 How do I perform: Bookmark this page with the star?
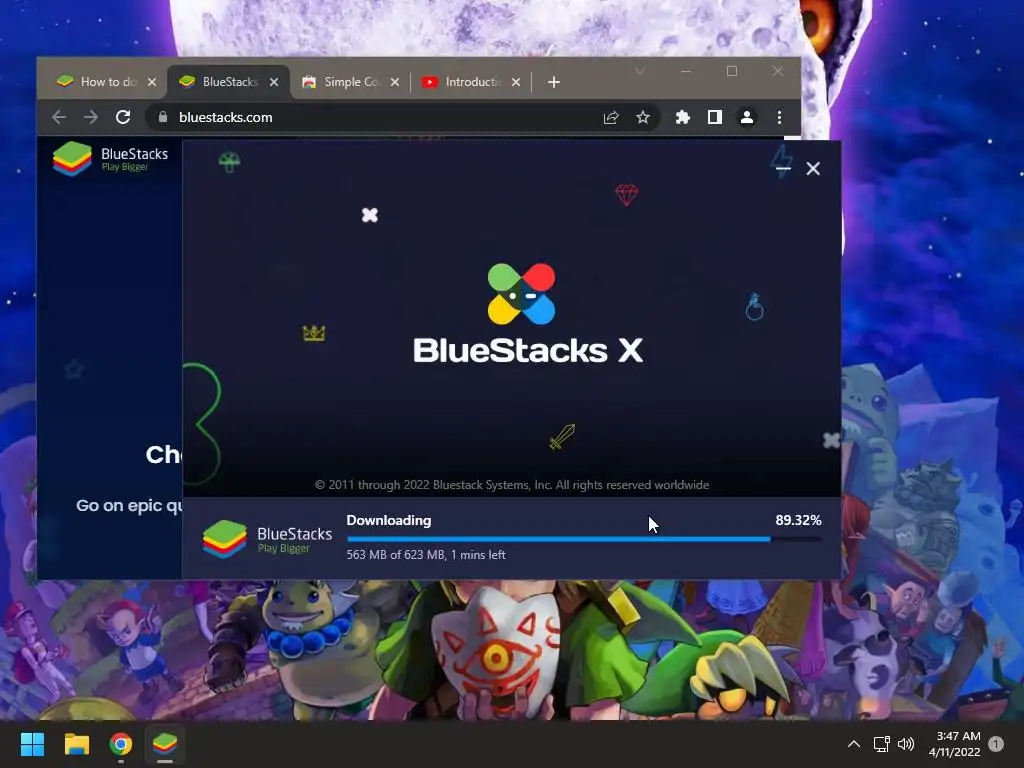[x=643, y=118]
